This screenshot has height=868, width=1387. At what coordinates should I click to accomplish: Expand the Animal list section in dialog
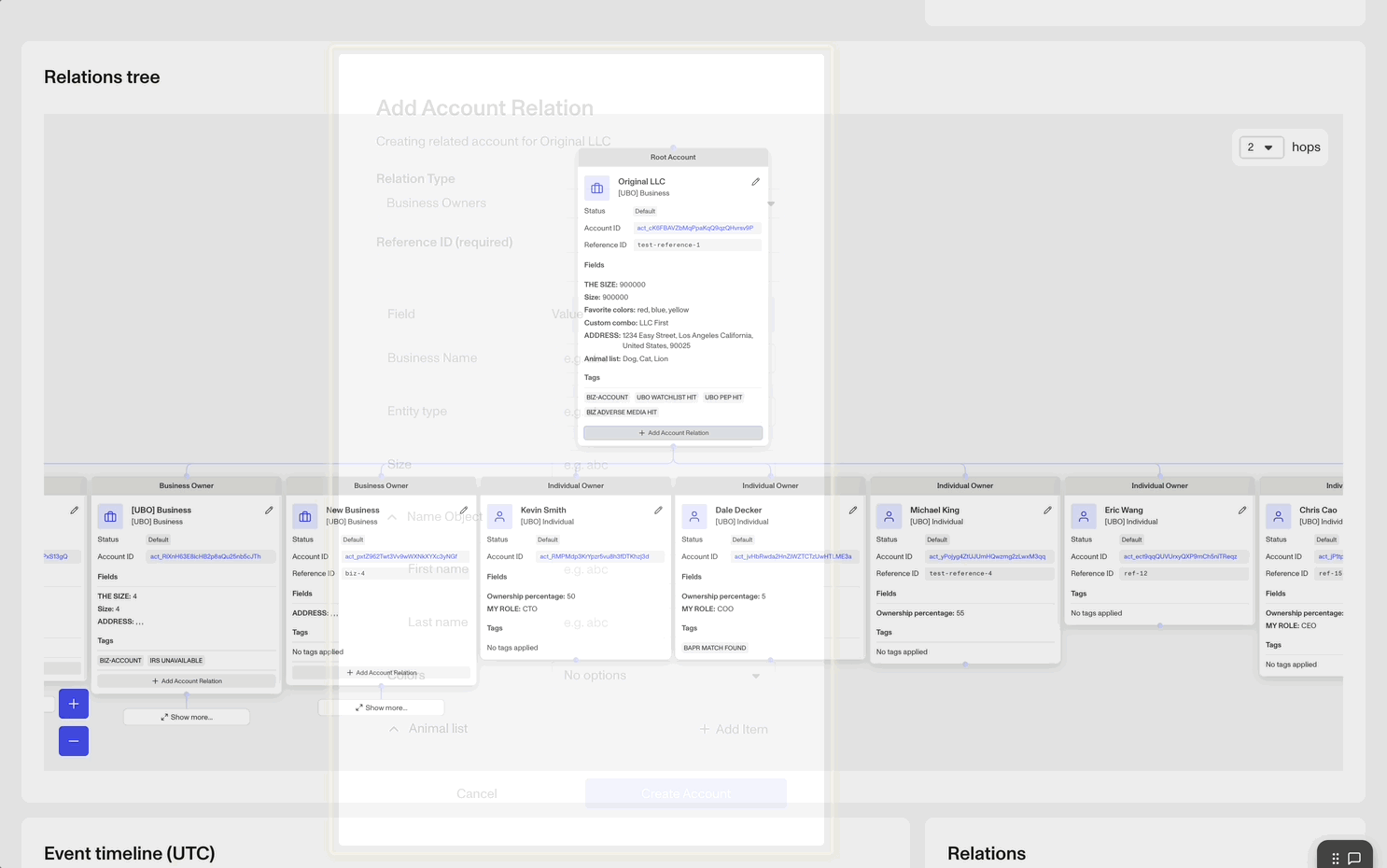(x=394, y=729)
